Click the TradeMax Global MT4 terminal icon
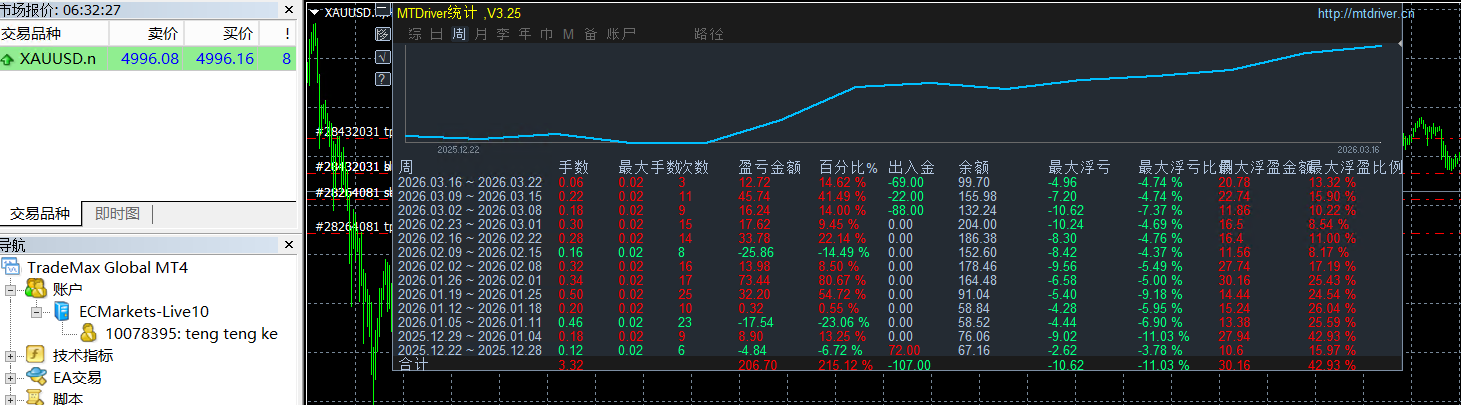The image size is (1461, 405). 12,268
